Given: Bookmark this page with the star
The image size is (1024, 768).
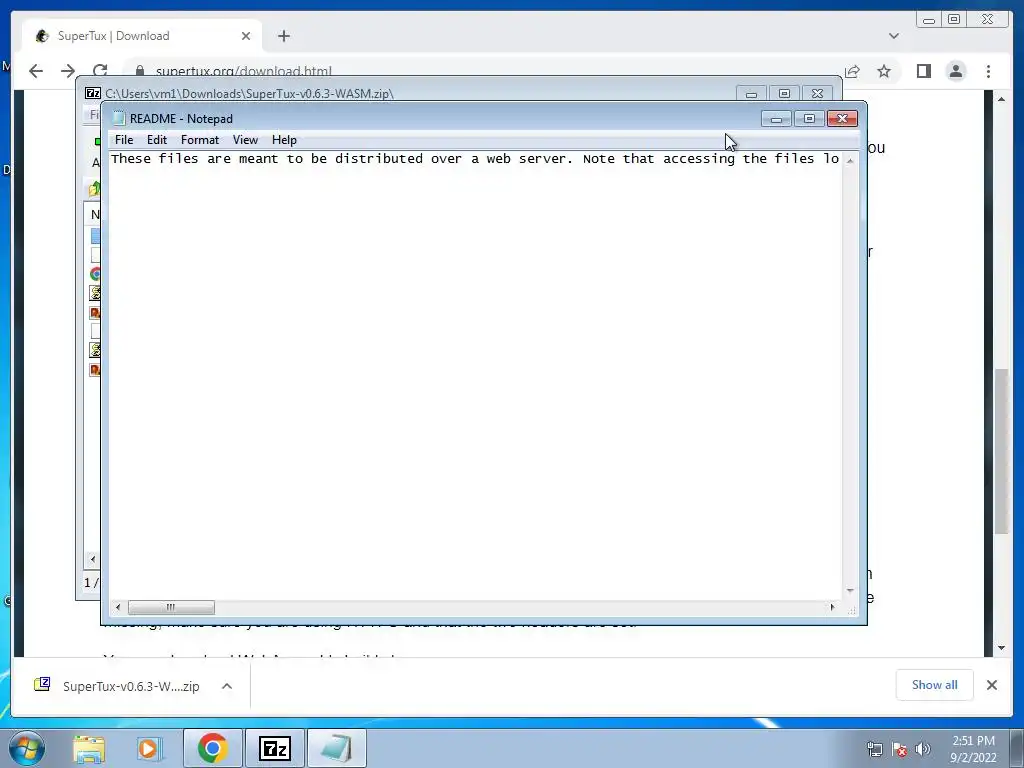Looking at the screenshot, I should coord(884,71).
